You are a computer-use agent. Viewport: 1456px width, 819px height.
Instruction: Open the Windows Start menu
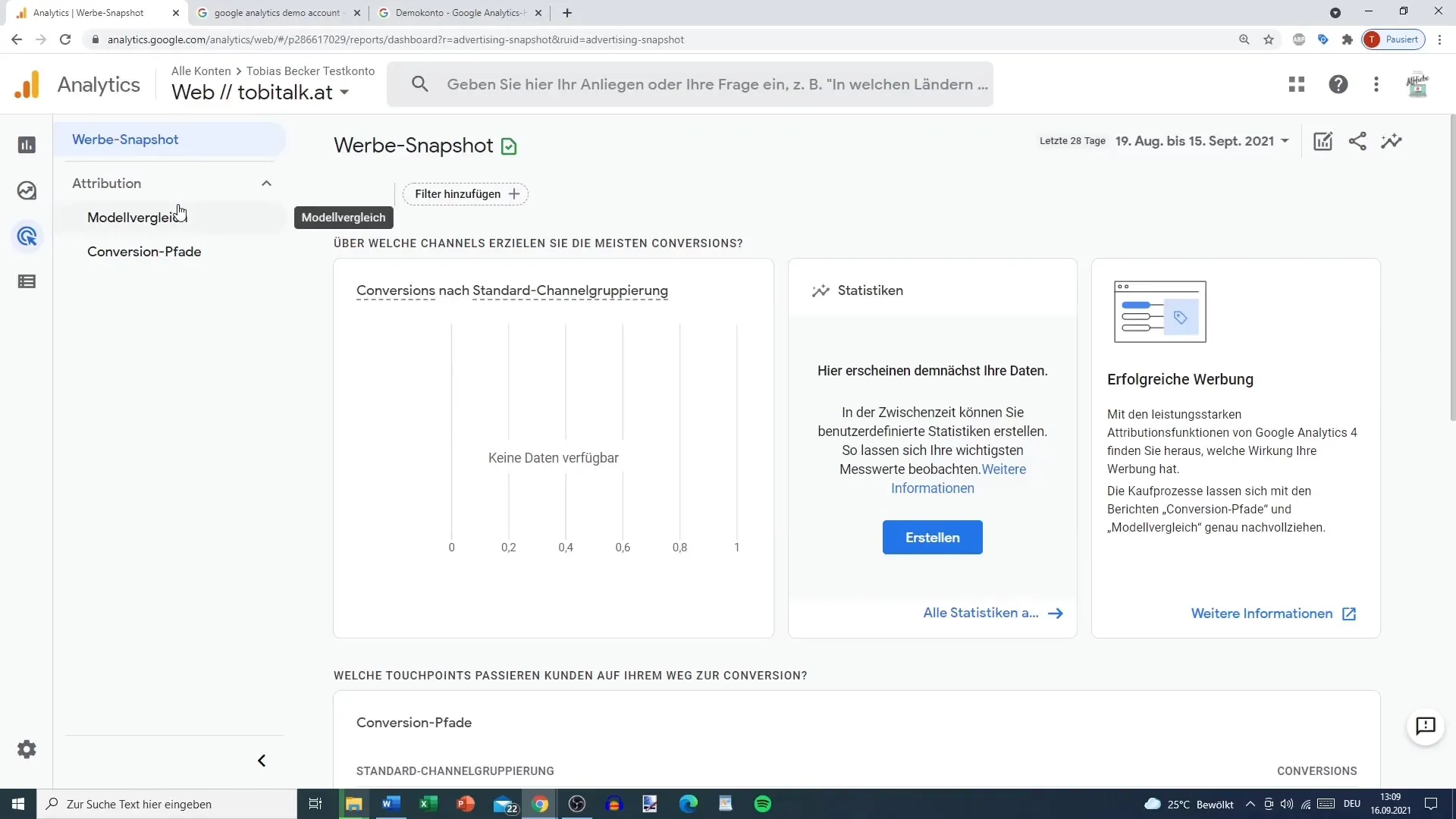pyautogui.click(x=18, y=804)
